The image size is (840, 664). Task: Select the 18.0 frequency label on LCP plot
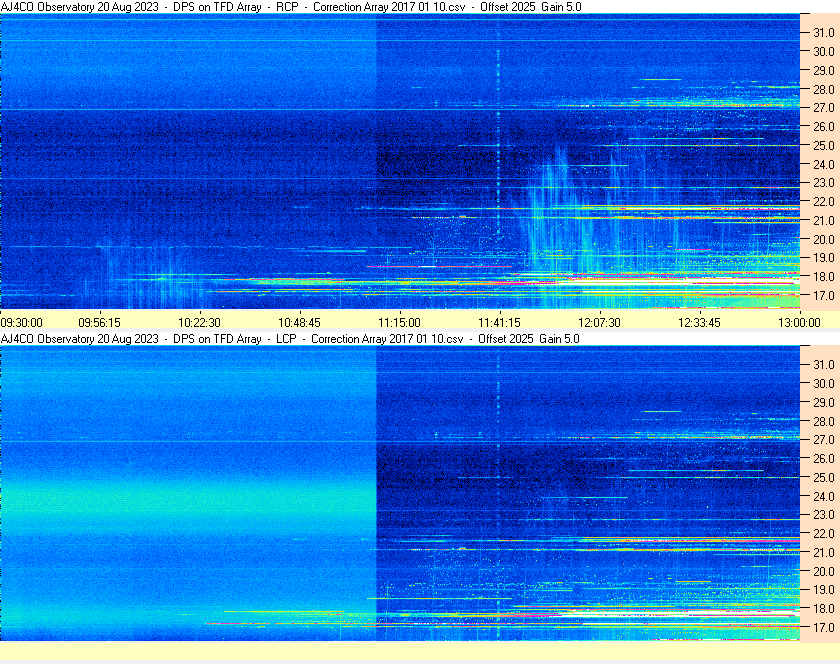(824, 608)
